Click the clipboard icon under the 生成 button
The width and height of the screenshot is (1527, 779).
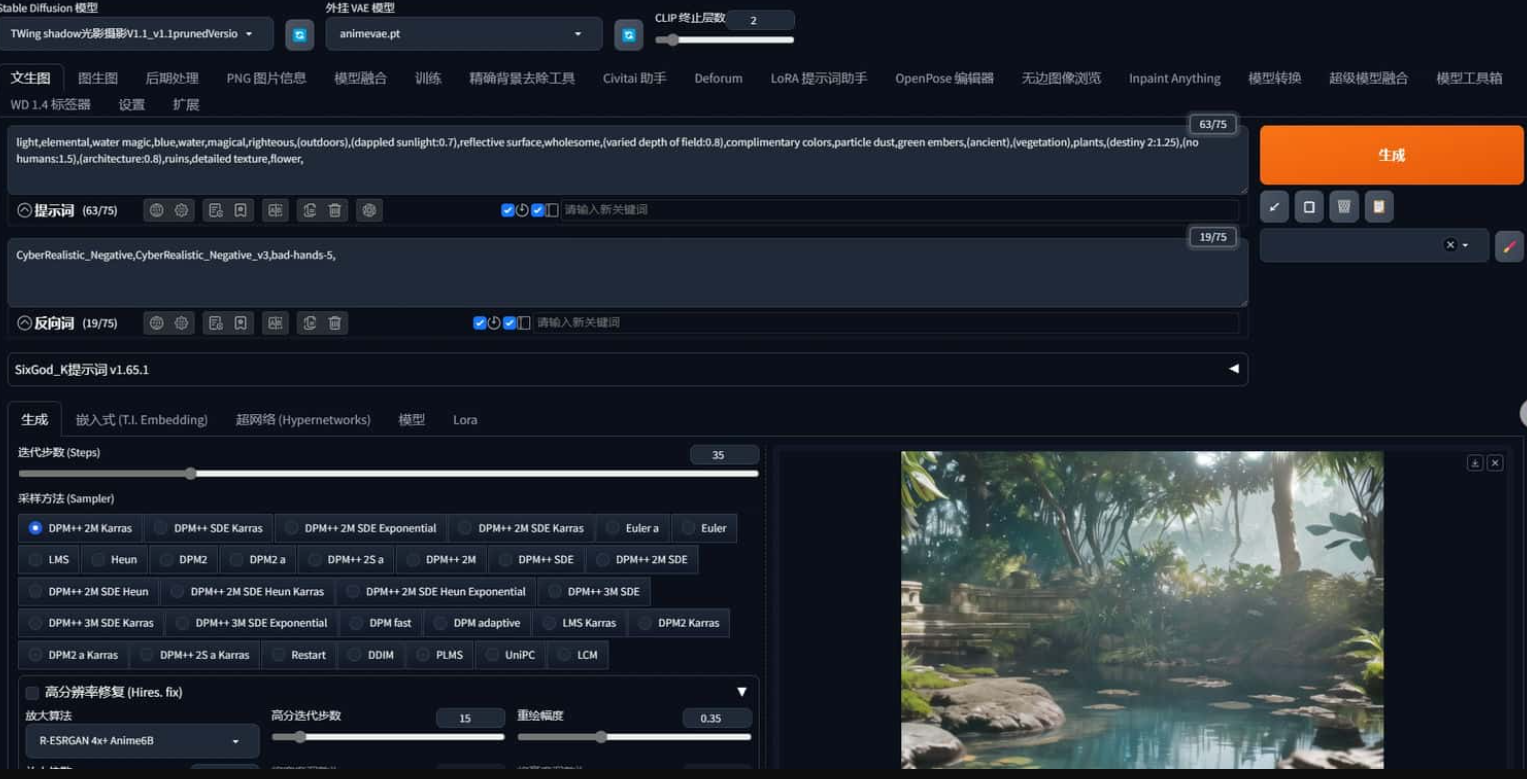1379,207
